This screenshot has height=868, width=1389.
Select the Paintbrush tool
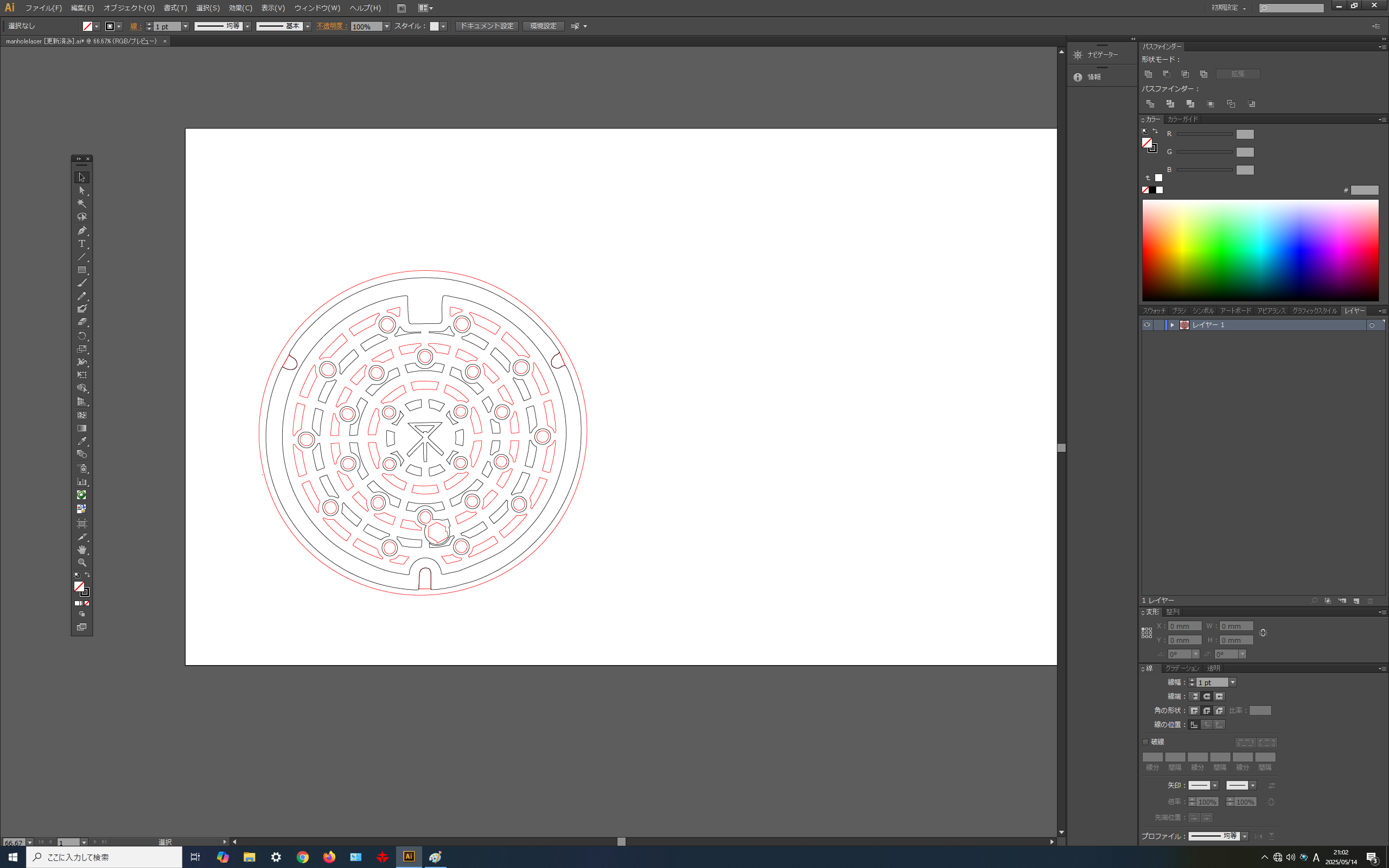pyautogui.click(x=81, y=283)
